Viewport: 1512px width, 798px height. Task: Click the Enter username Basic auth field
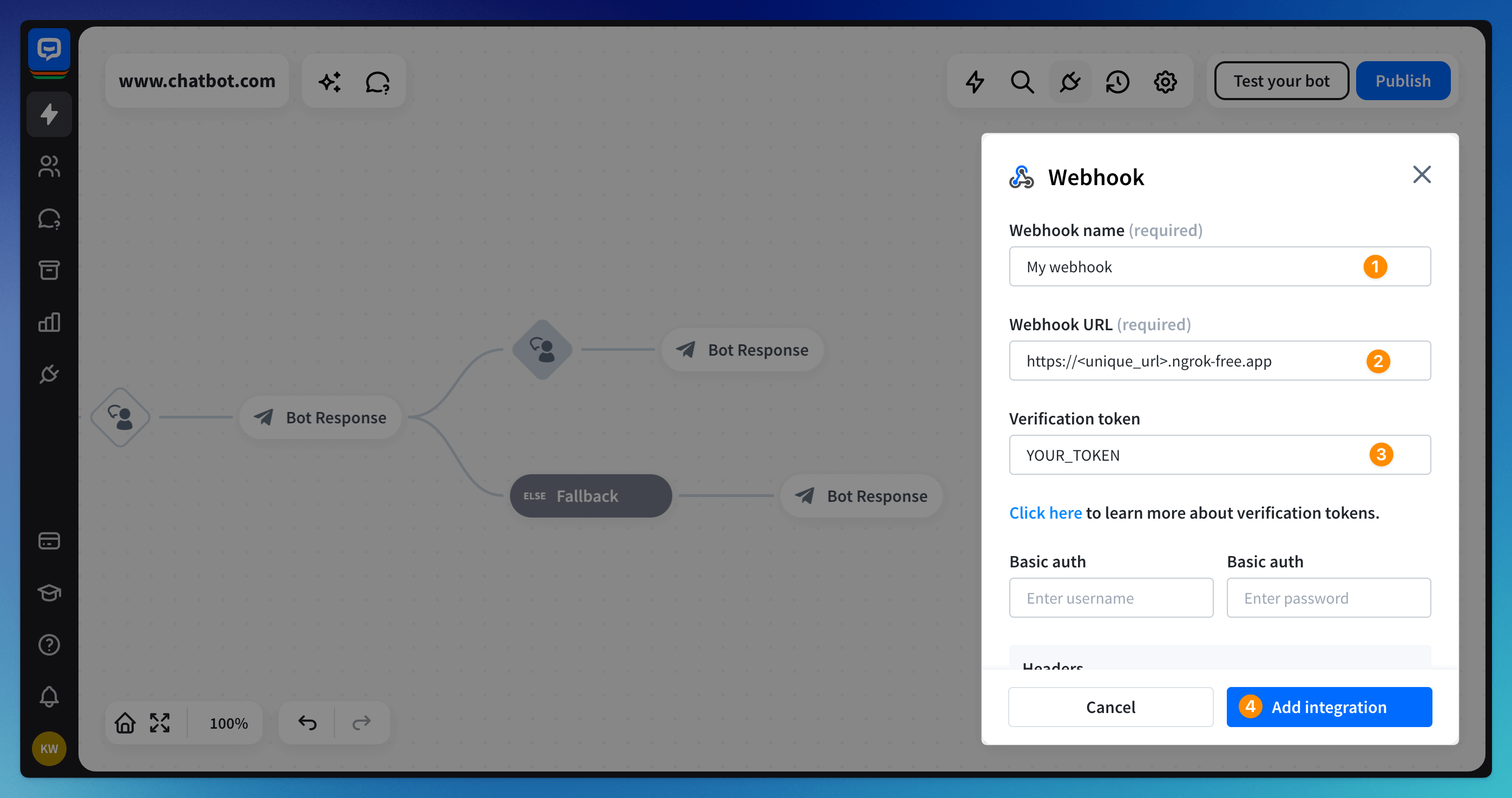(1110, 598)
